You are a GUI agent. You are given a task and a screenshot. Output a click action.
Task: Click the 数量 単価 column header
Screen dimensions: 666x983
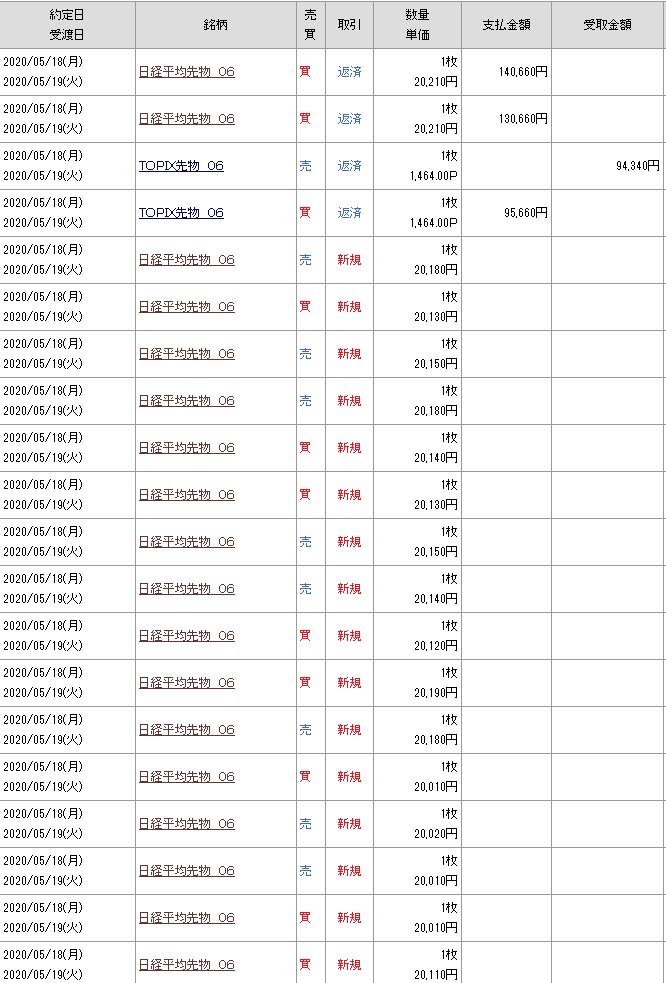(x=417, y=24)
